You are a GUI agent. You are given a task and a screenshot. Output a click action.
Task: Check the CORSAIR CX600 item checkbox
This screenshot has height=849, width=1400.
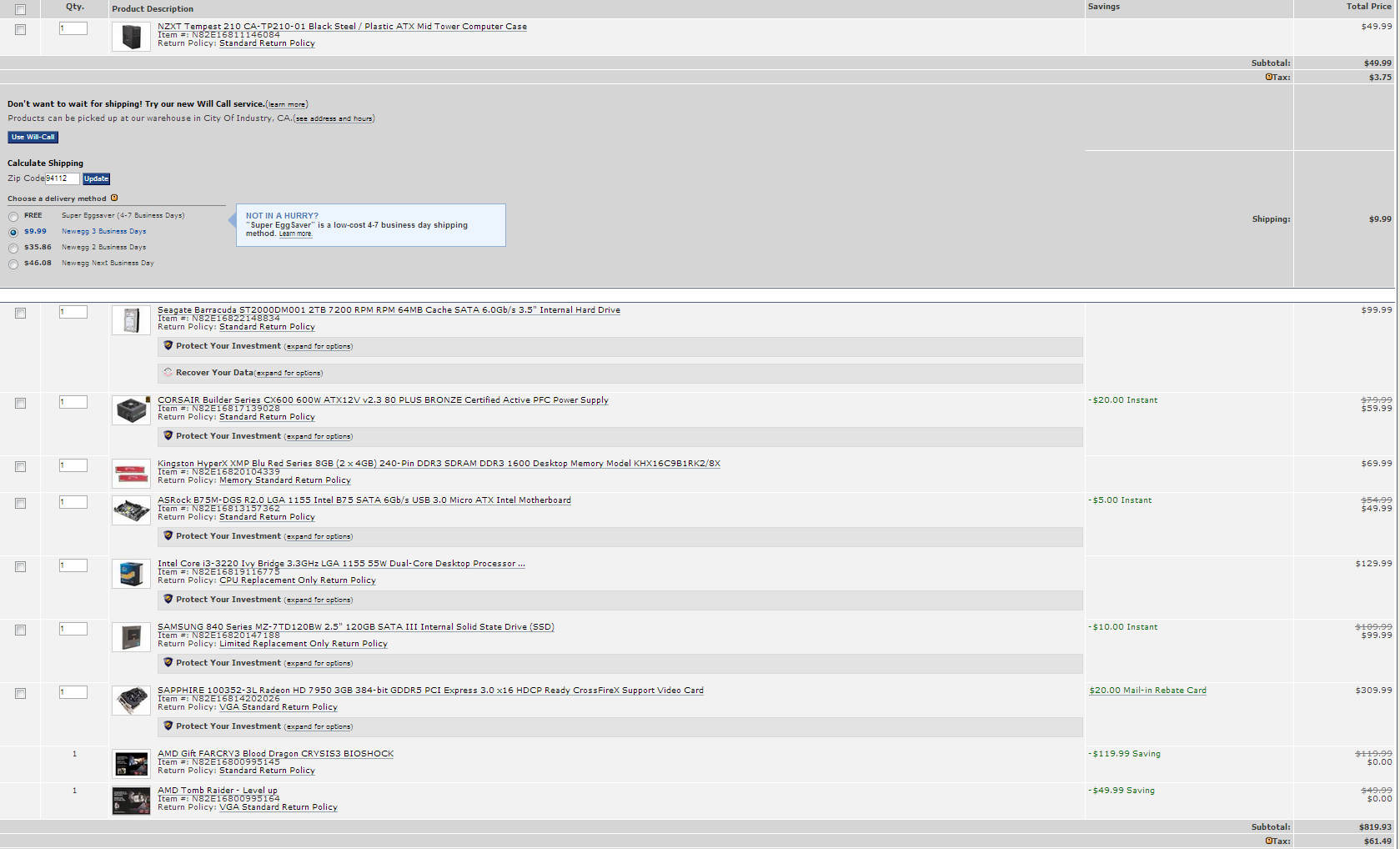click(20, 403)
